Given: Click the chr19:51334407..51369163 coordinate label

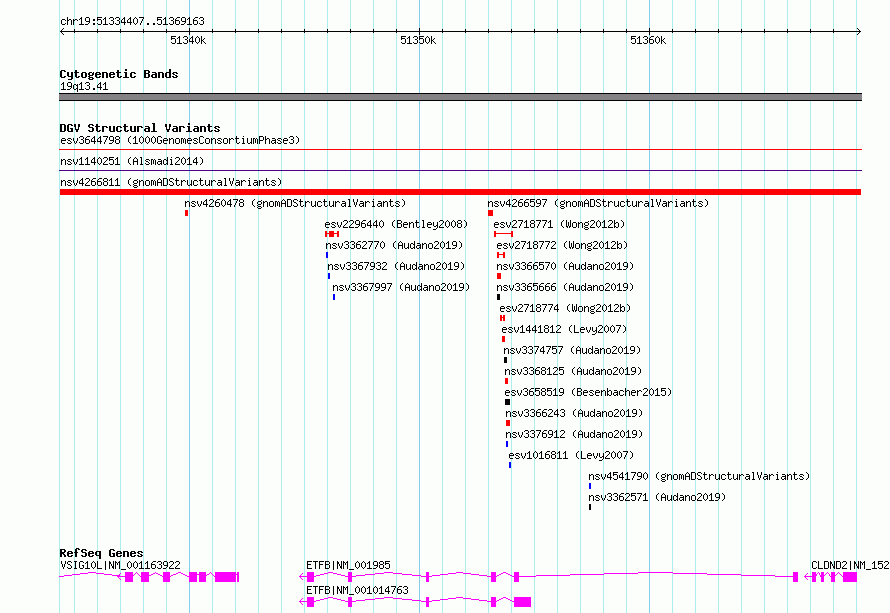Looking at the screenshot, I should [132, 21].
